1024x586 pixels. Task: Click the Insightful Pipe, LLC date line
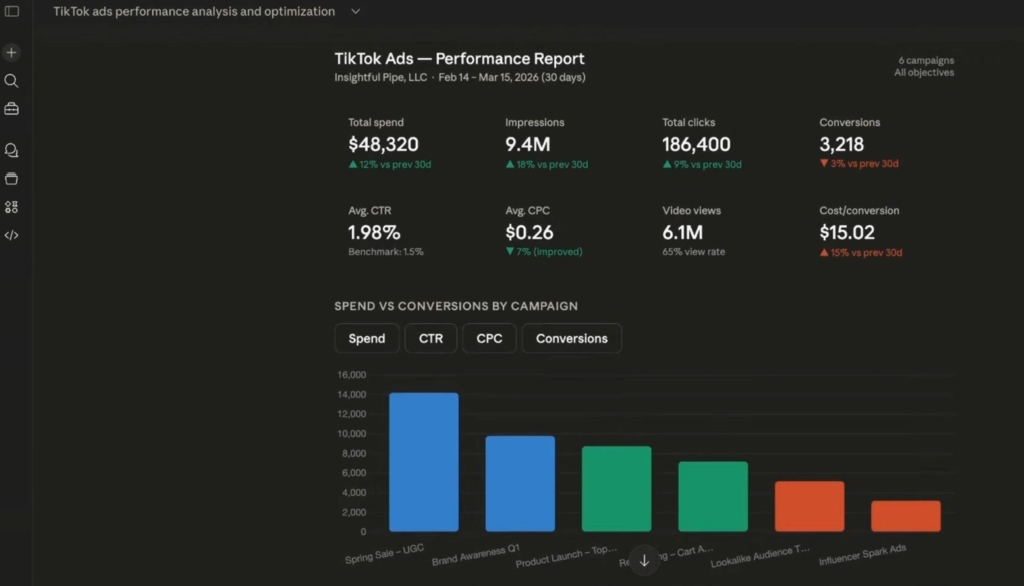pyautogui.click(x=460, y=77)
